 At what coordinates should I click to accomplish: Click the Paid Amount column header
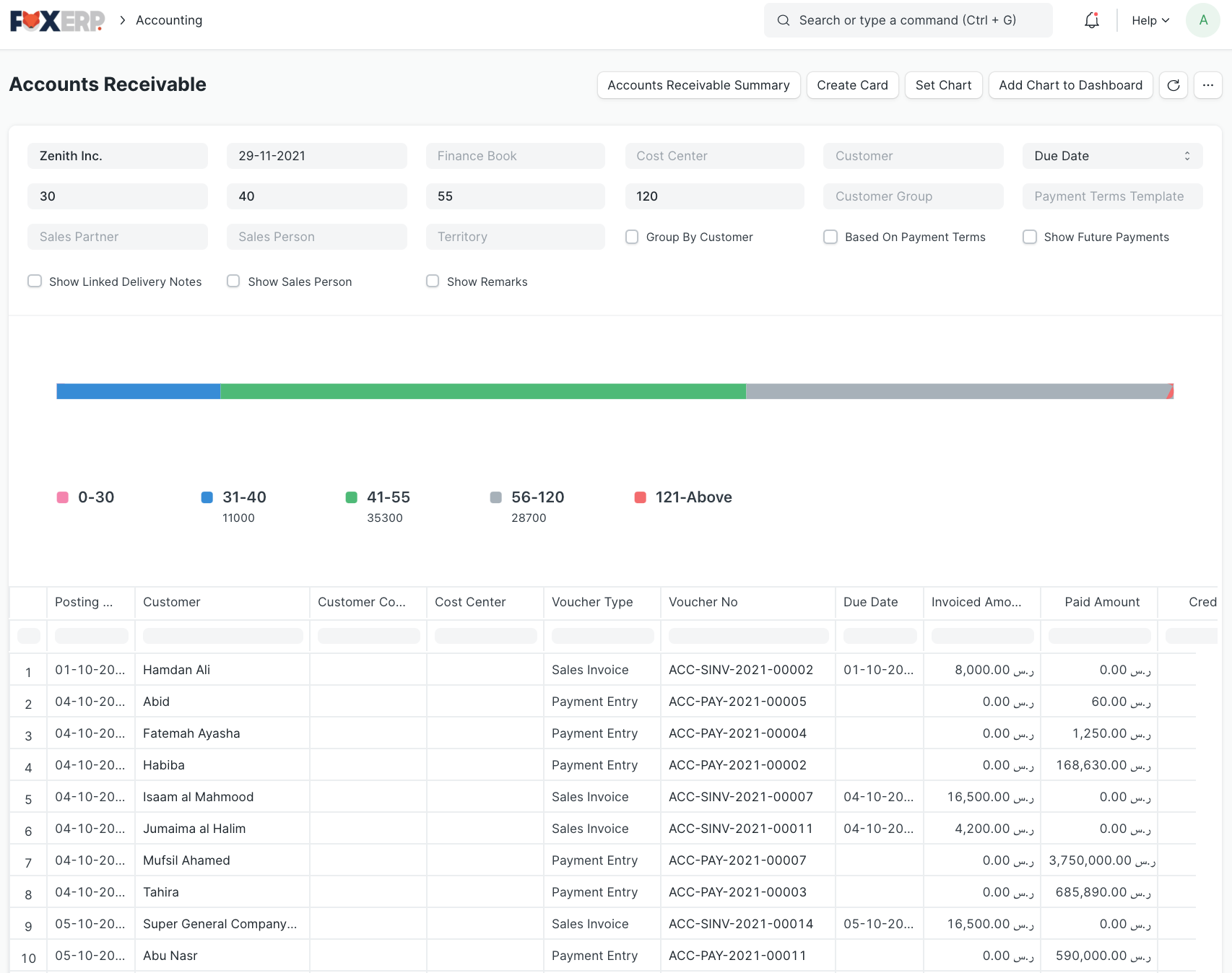(x=1099, y=602)
